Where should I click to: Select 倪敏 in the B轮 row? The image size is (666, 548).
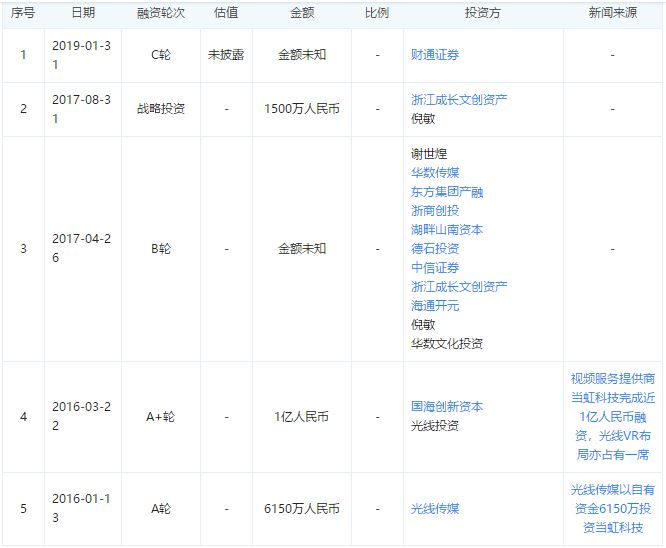tap(423, 325)
